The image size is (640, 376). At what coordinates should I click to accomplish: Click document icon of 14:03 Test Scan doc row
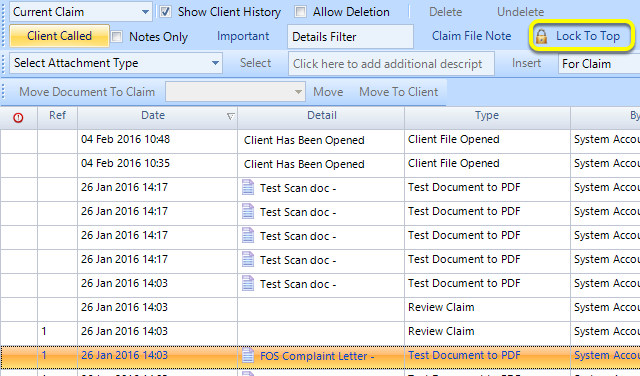pyautogui.click(x=248, y=283)
